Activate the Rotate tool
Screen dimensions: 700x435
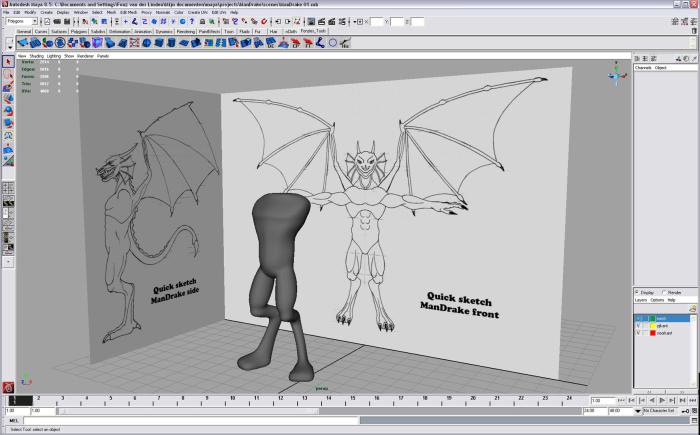pyautogui.click(x=8, y=111)
